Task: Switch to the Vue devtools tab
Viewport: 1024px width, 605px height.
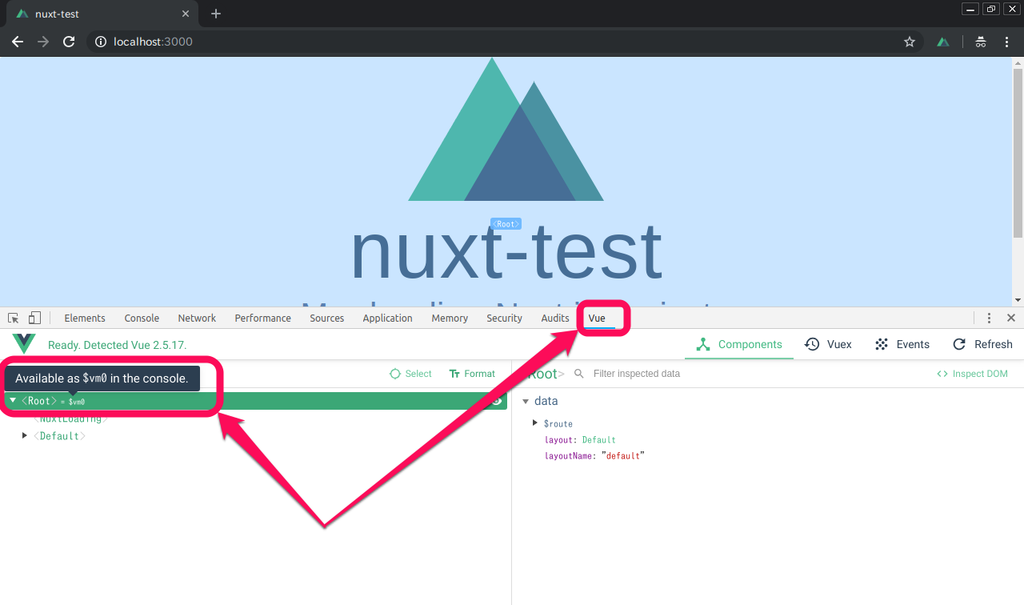Action: [x=597, y=318]
